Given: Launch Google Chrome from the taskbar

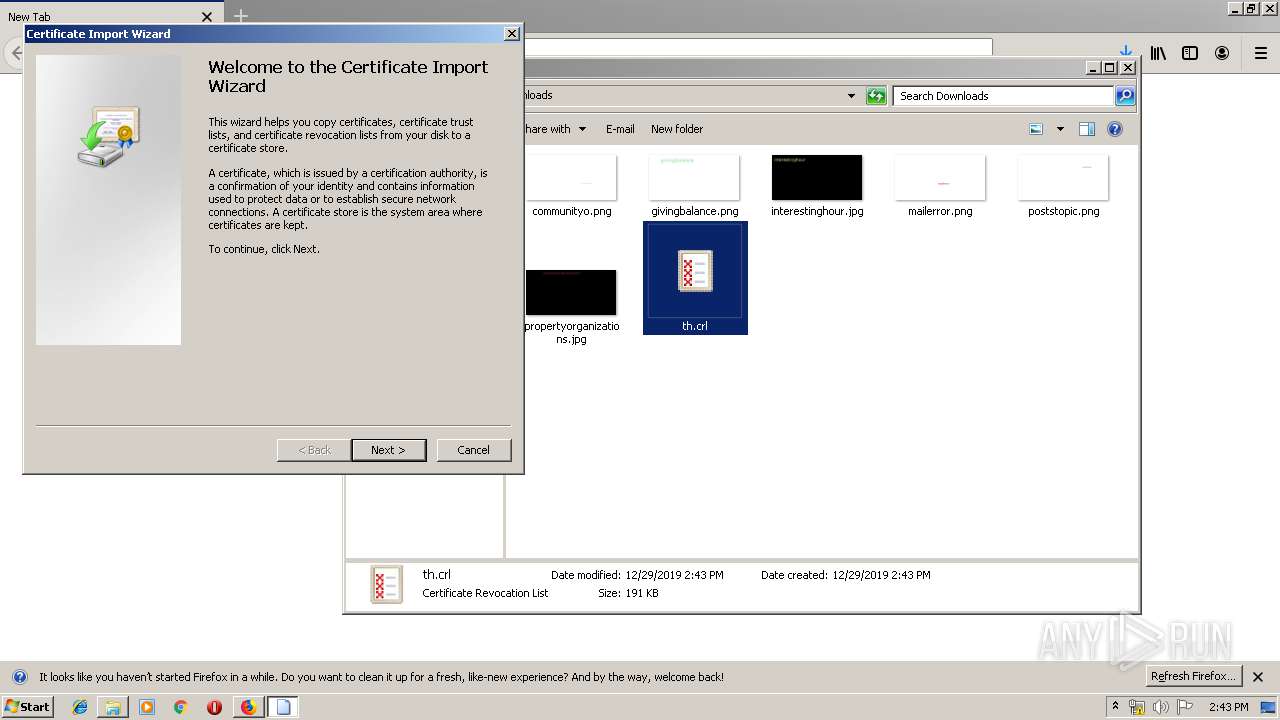Looking at the screenshot, I should [181, 707].
